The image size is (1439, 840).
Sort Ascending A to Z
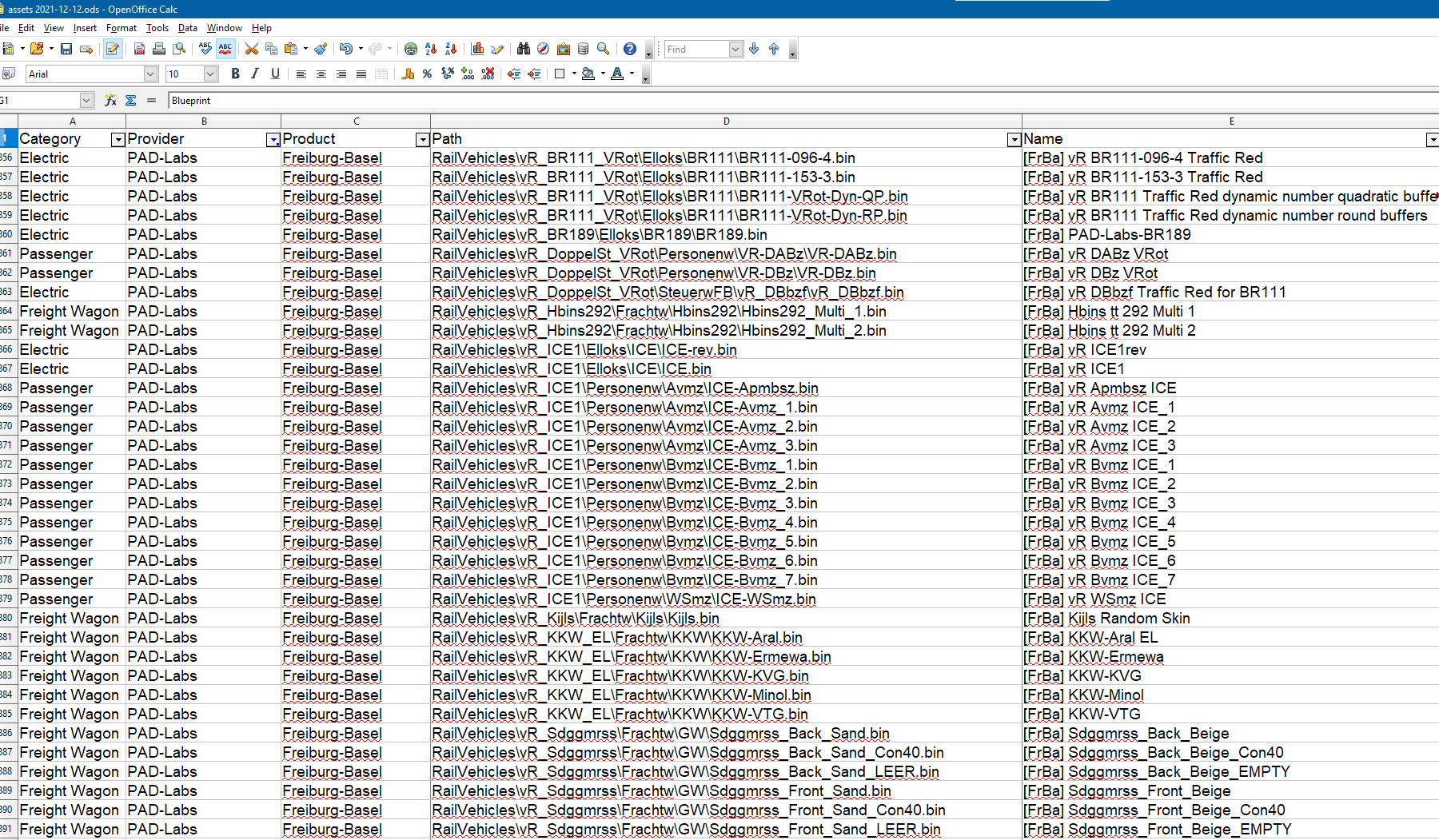pos(431,50)
